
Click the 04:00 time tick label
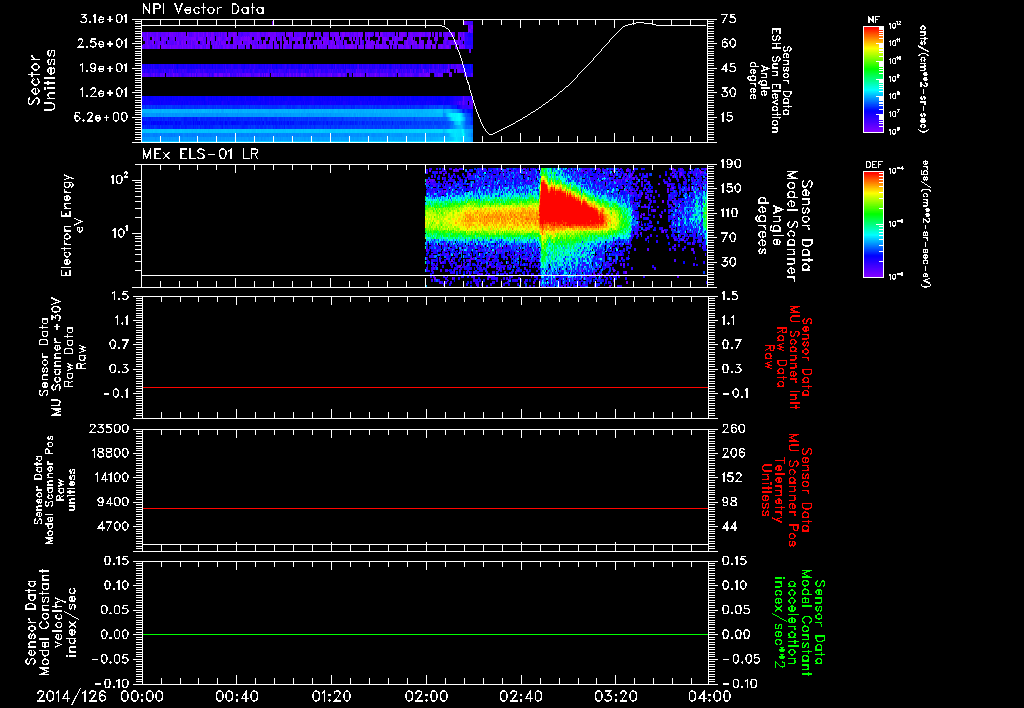pyautogui.click(x=709, y=696)
